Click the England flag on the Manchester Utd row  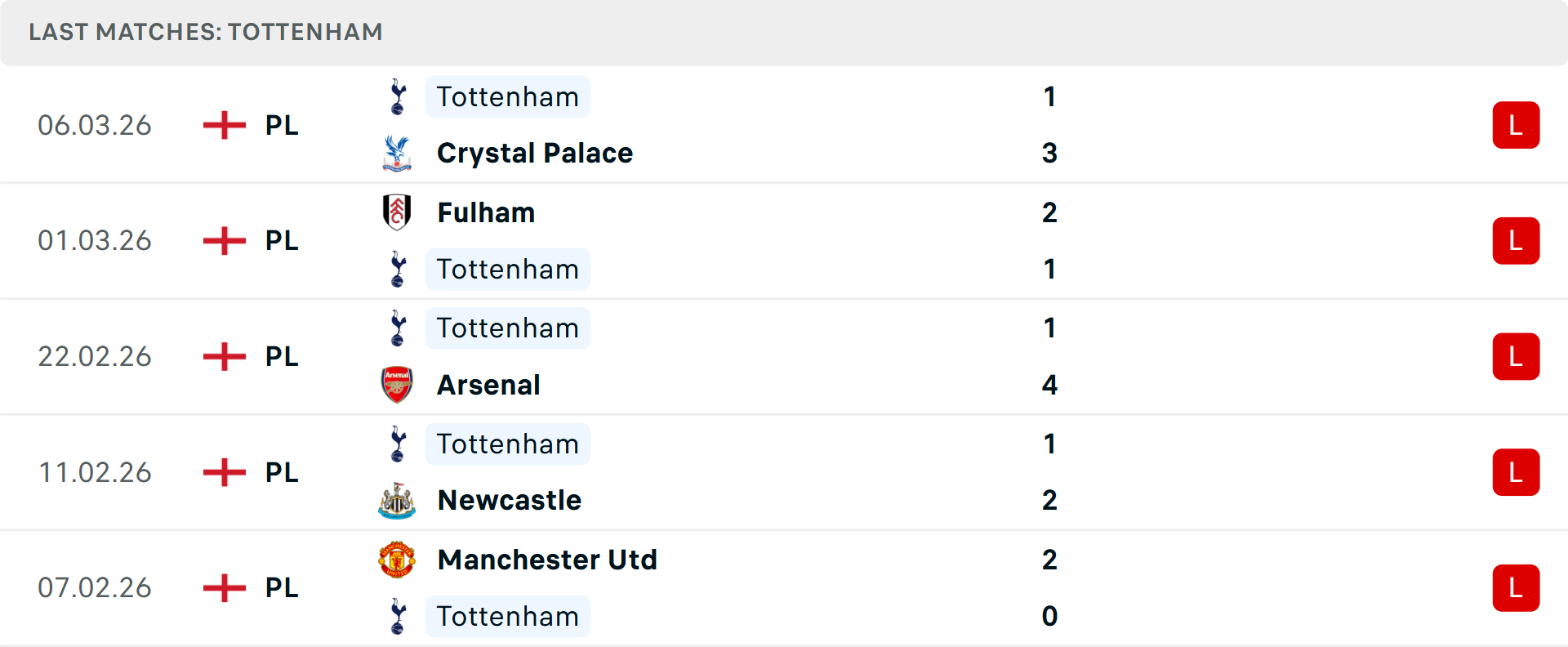coord(223,587)
